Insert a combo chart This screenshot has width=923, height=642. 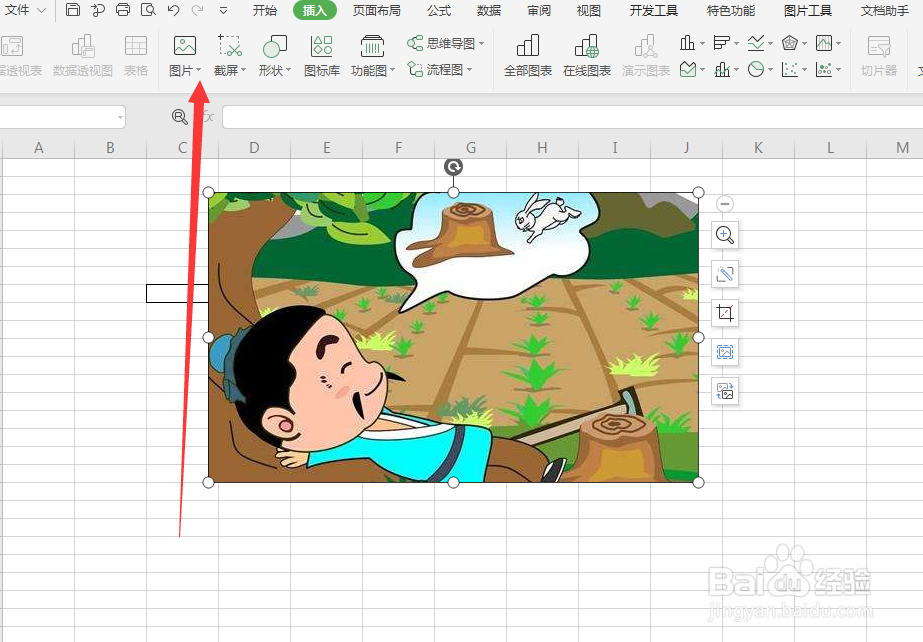point(721,69)
